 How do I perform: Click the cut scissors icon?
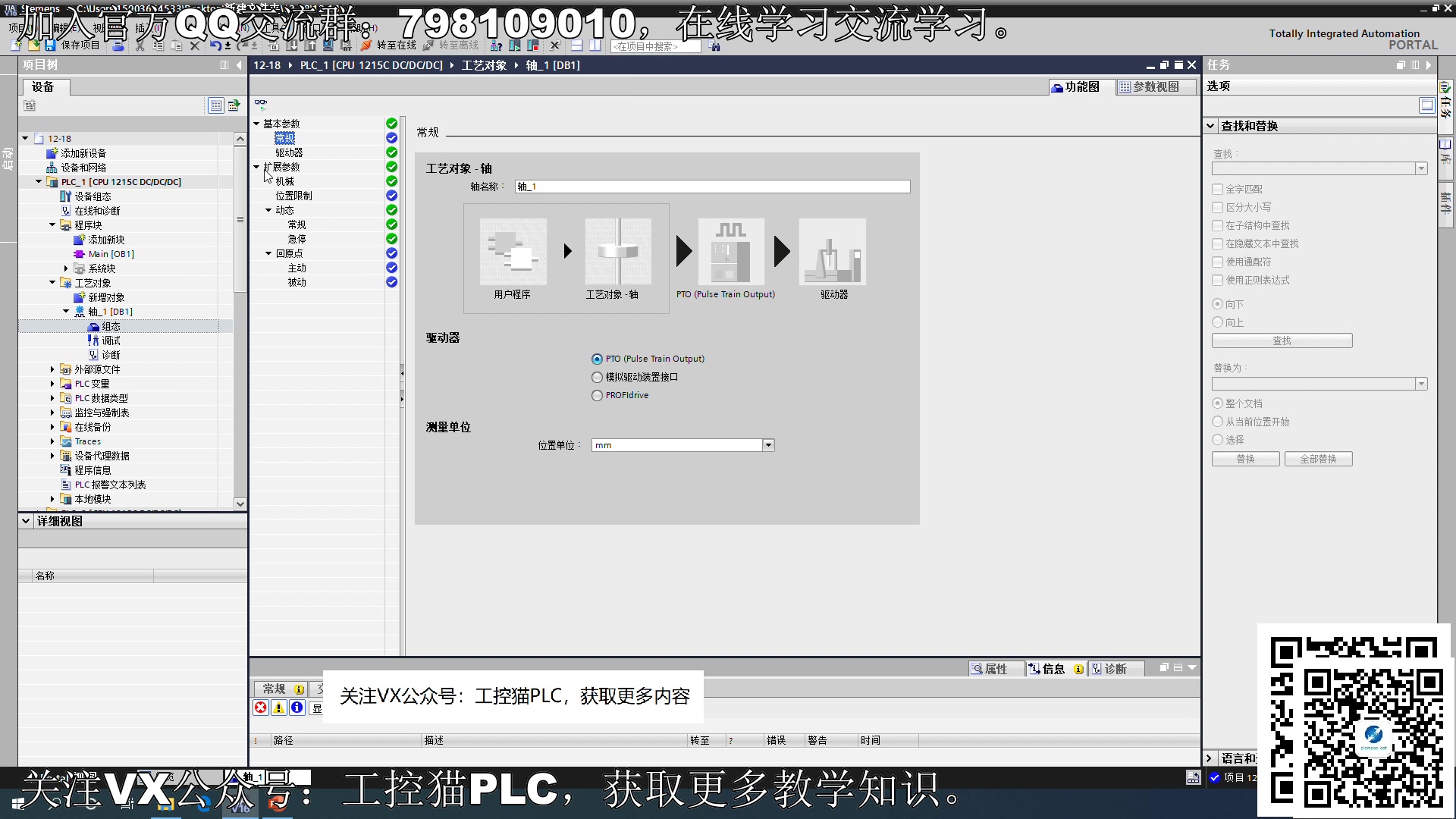click(140, 45)
